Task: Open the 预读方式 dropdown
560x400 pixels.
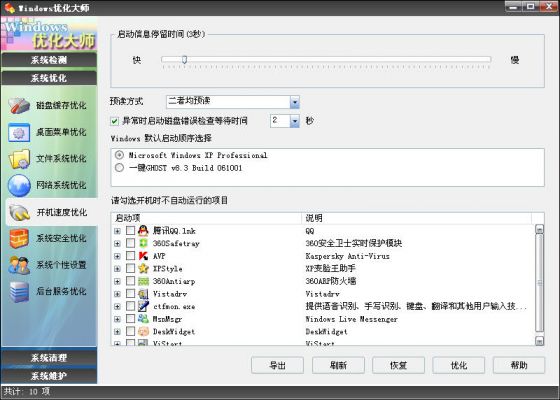Action: click(295, 102)
